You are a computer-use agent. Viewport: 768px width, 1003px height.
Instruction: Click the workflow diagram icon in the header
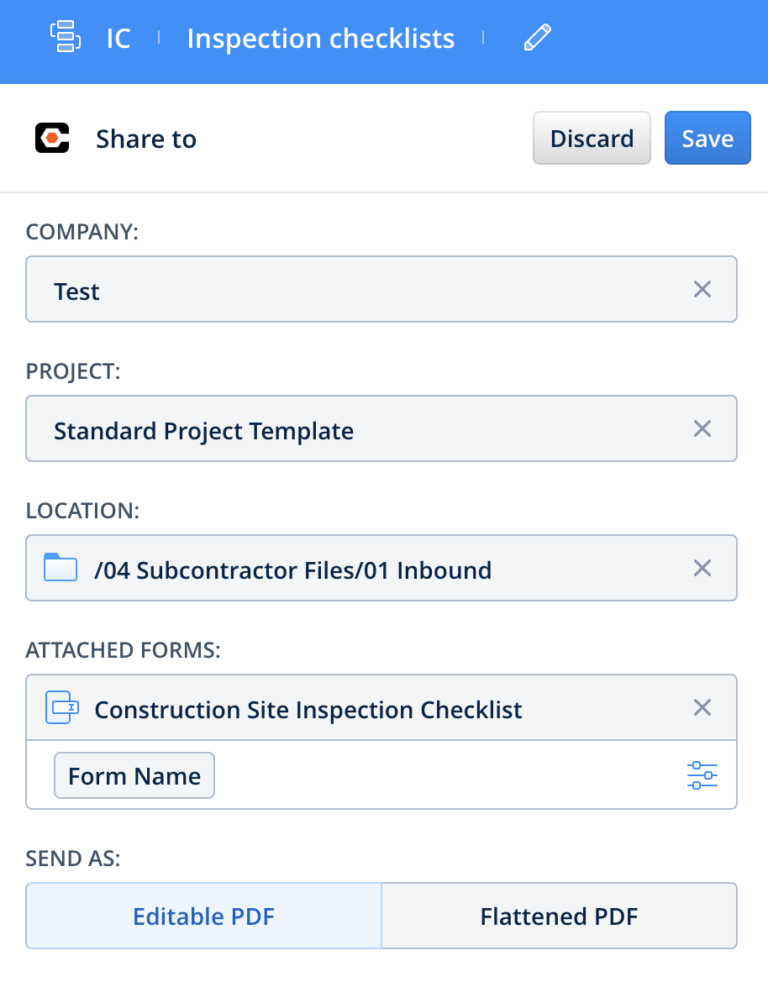(64, 37)
